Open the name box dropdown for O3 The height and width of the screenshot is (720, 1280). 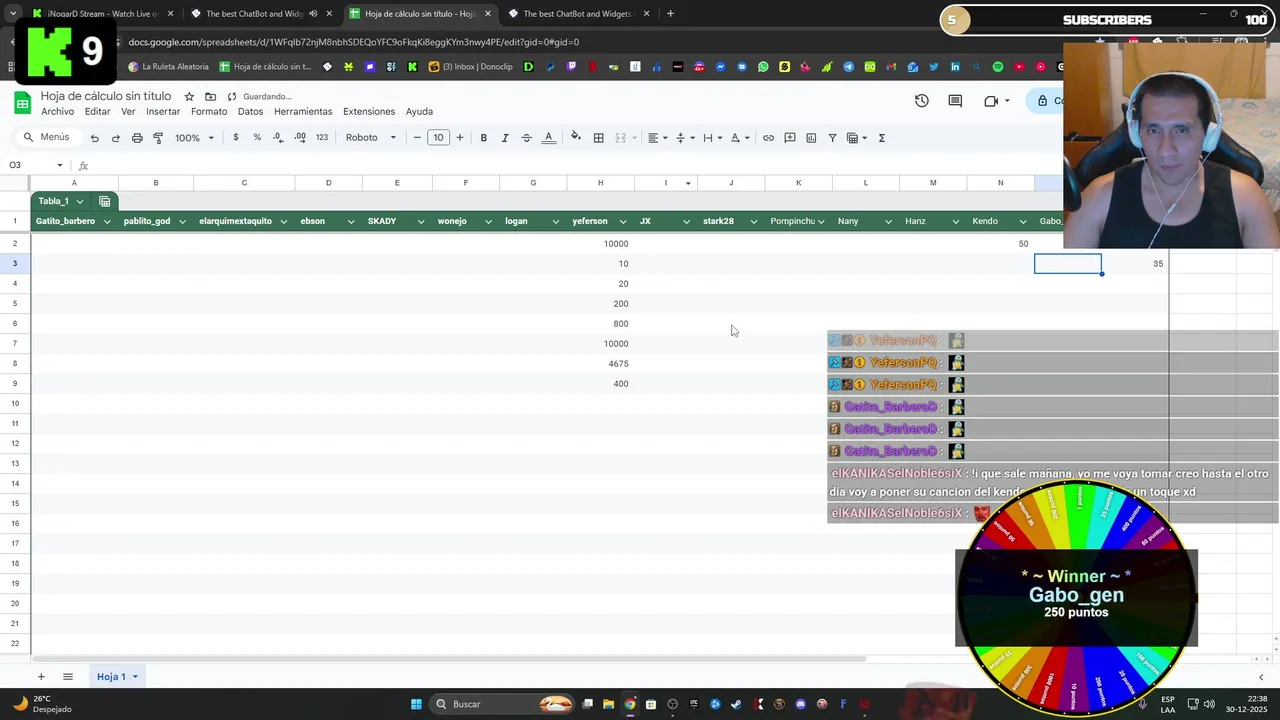(60, 166)
